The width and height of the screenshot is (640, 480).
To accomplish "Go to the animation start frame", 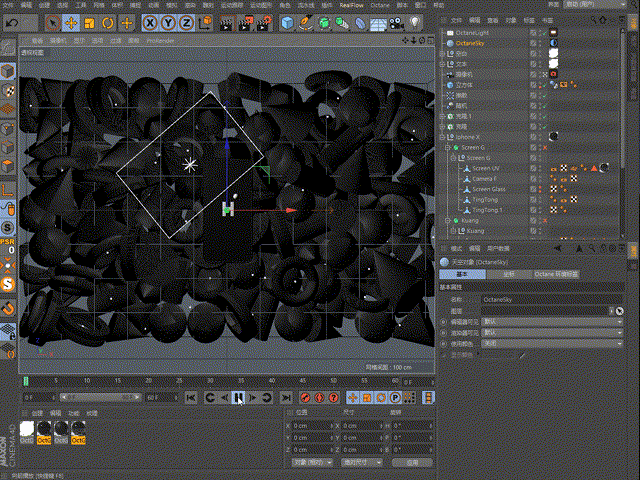I will (x=191, y=397).
